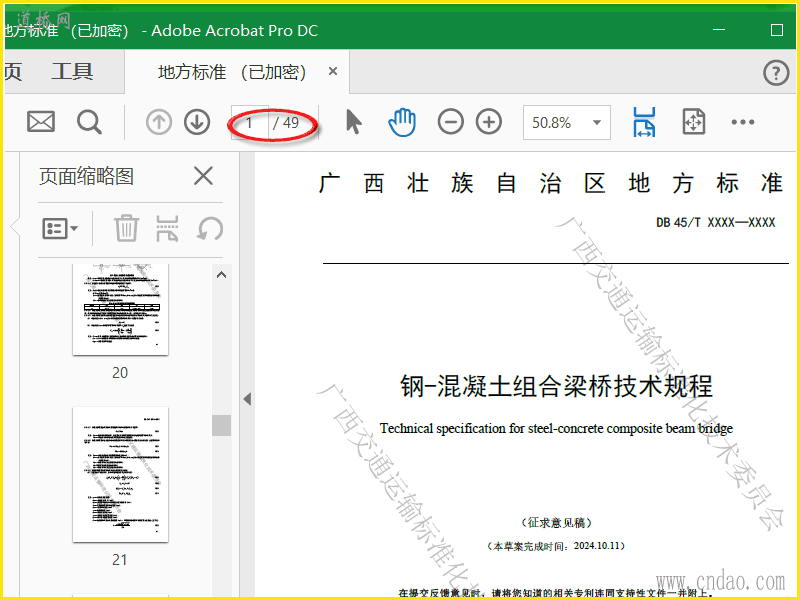The image size is (800, 600).
Task: Click the document title 钢-混凝土组合梁桥技术规程
Action: [x=556, y=386]
